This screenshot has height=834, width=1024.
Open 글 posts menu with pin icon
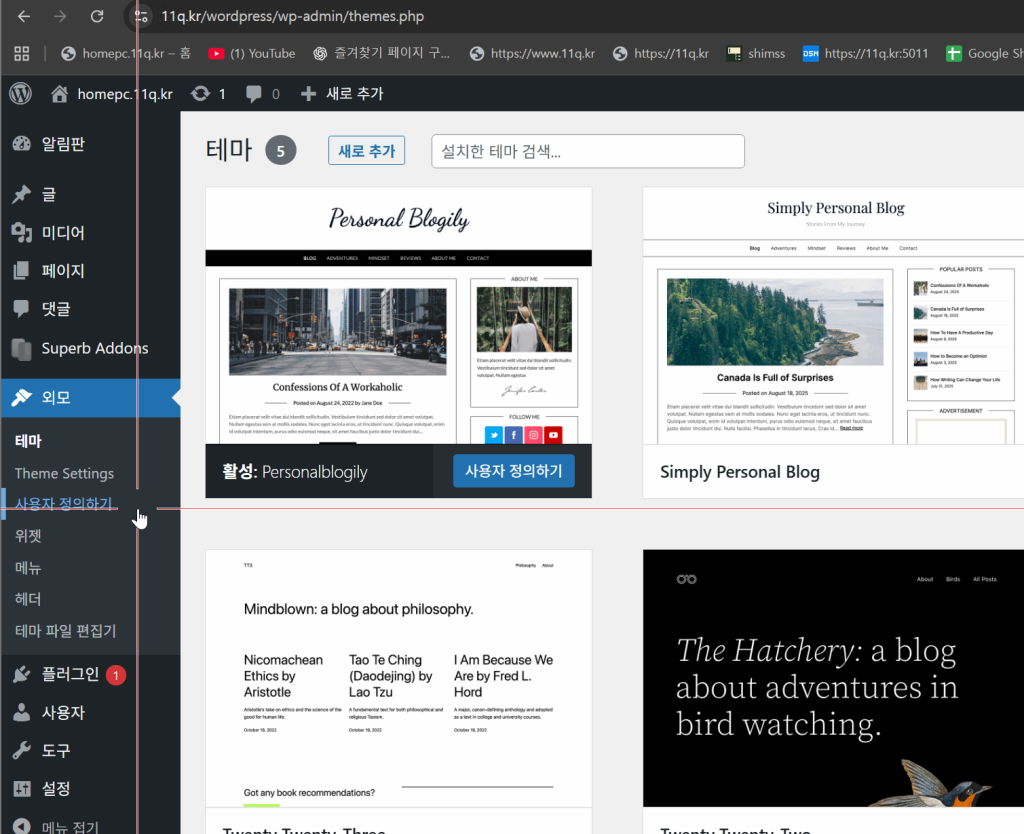pos(90,194)
